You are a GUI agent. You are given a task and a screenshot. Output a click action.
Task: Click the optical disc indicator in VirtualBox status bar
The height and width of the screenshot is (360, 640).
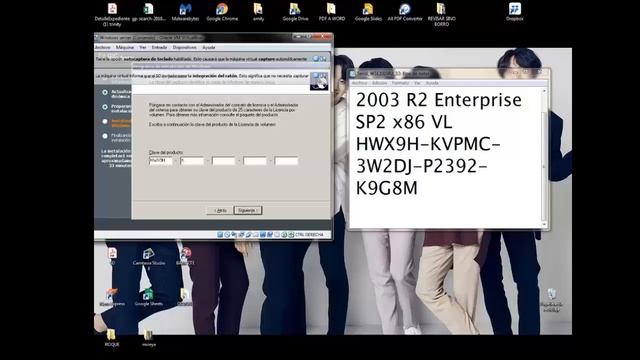(x=227, y=235)
